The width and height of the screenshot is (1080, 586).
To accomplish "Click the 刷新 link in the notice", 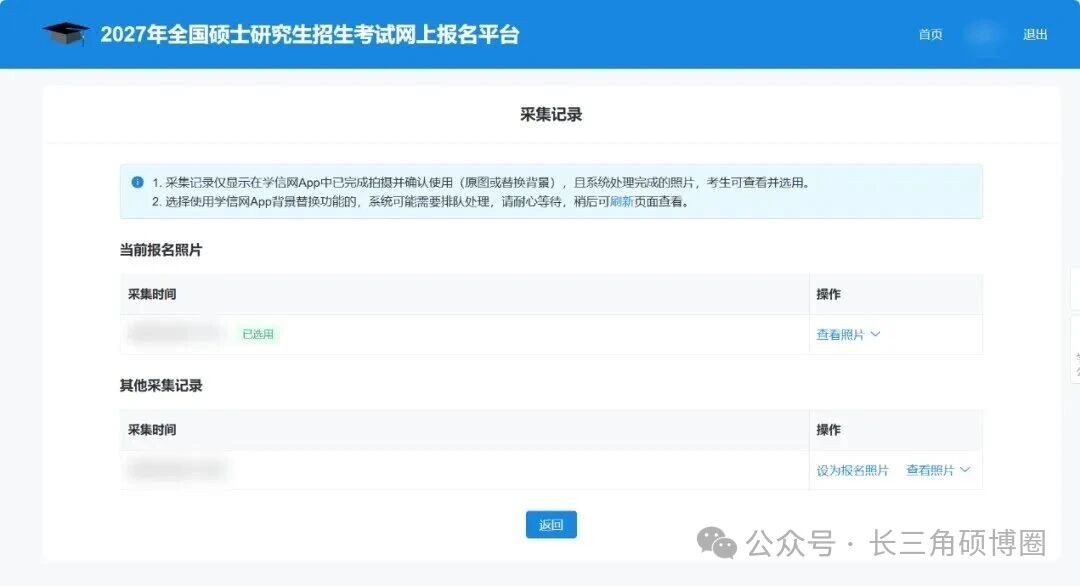I will point(621,202).
